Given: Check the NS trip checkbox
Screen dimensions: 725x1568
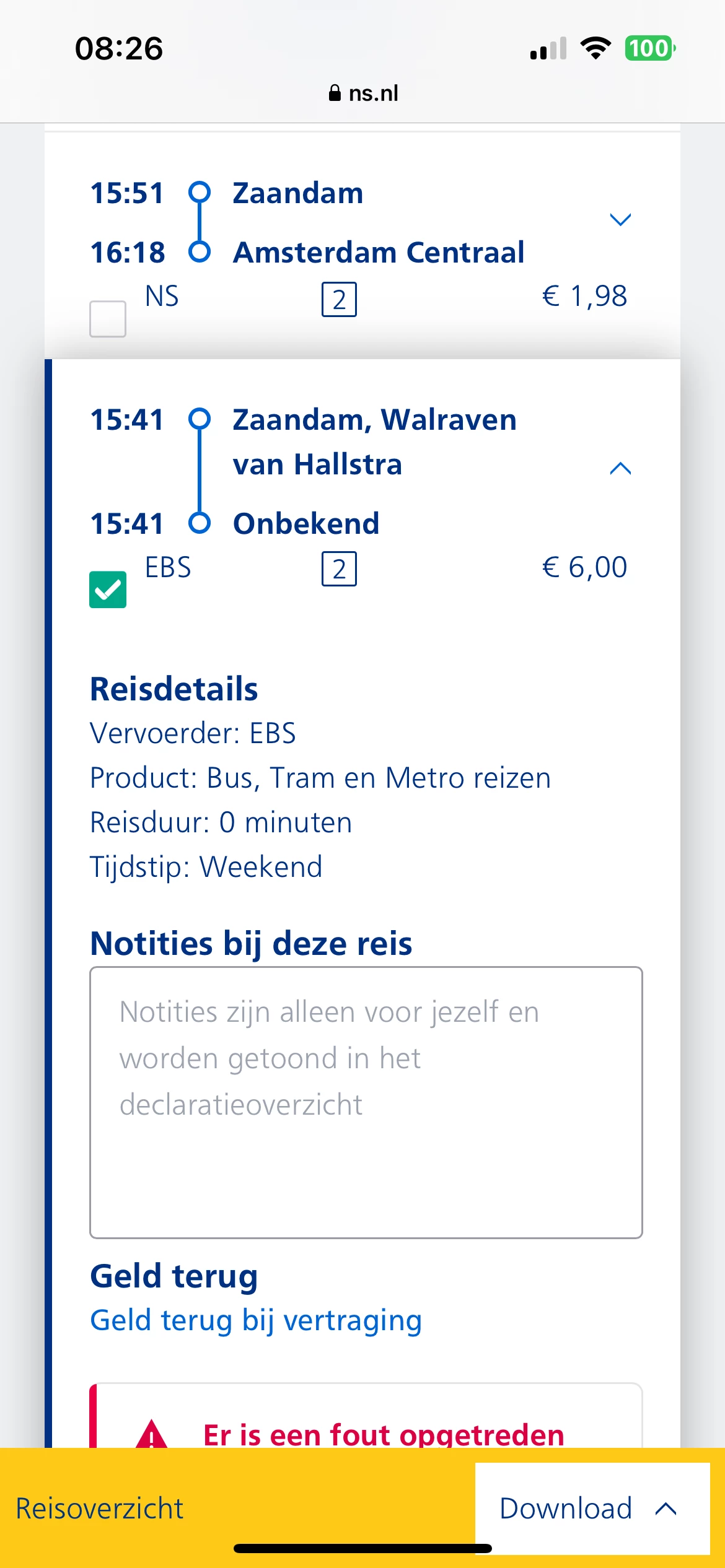Looking at the screenshot, I should (108, 319).
